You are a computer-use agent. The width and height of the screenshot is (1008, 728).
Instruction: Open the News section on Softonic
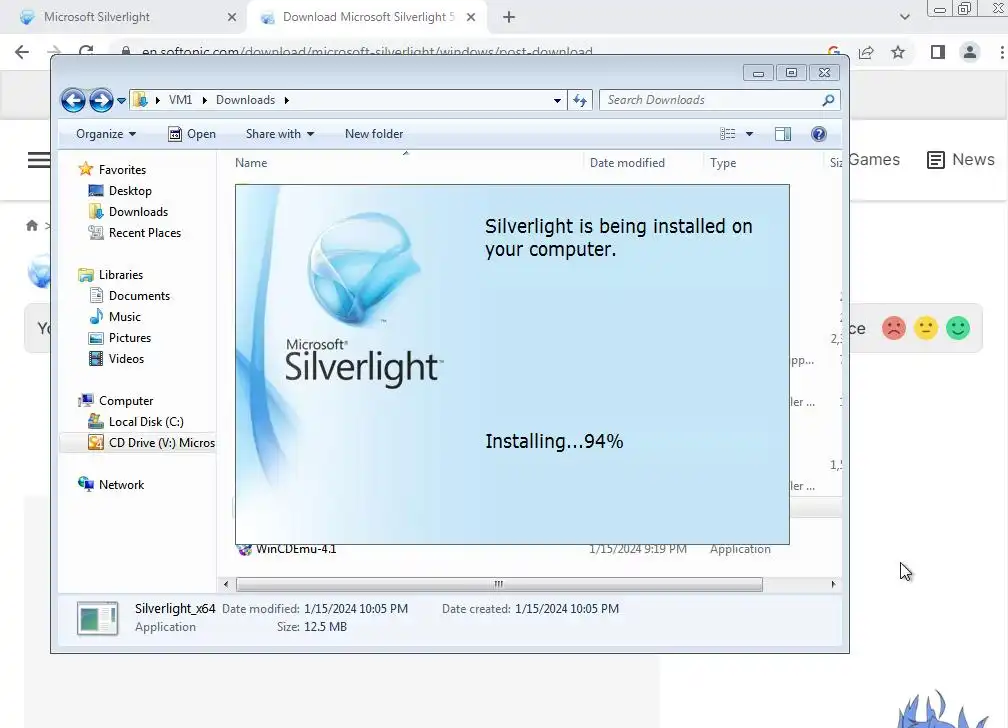tap(960, 159)
